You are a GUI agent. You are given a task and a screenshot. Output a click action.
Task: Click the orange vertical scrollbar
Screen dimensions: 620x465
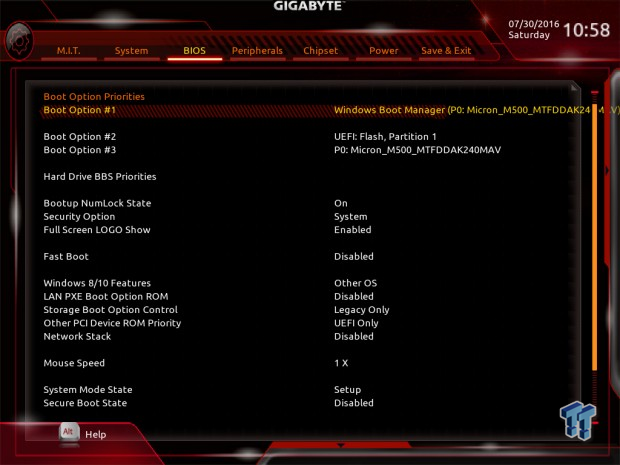coord(594,237)
